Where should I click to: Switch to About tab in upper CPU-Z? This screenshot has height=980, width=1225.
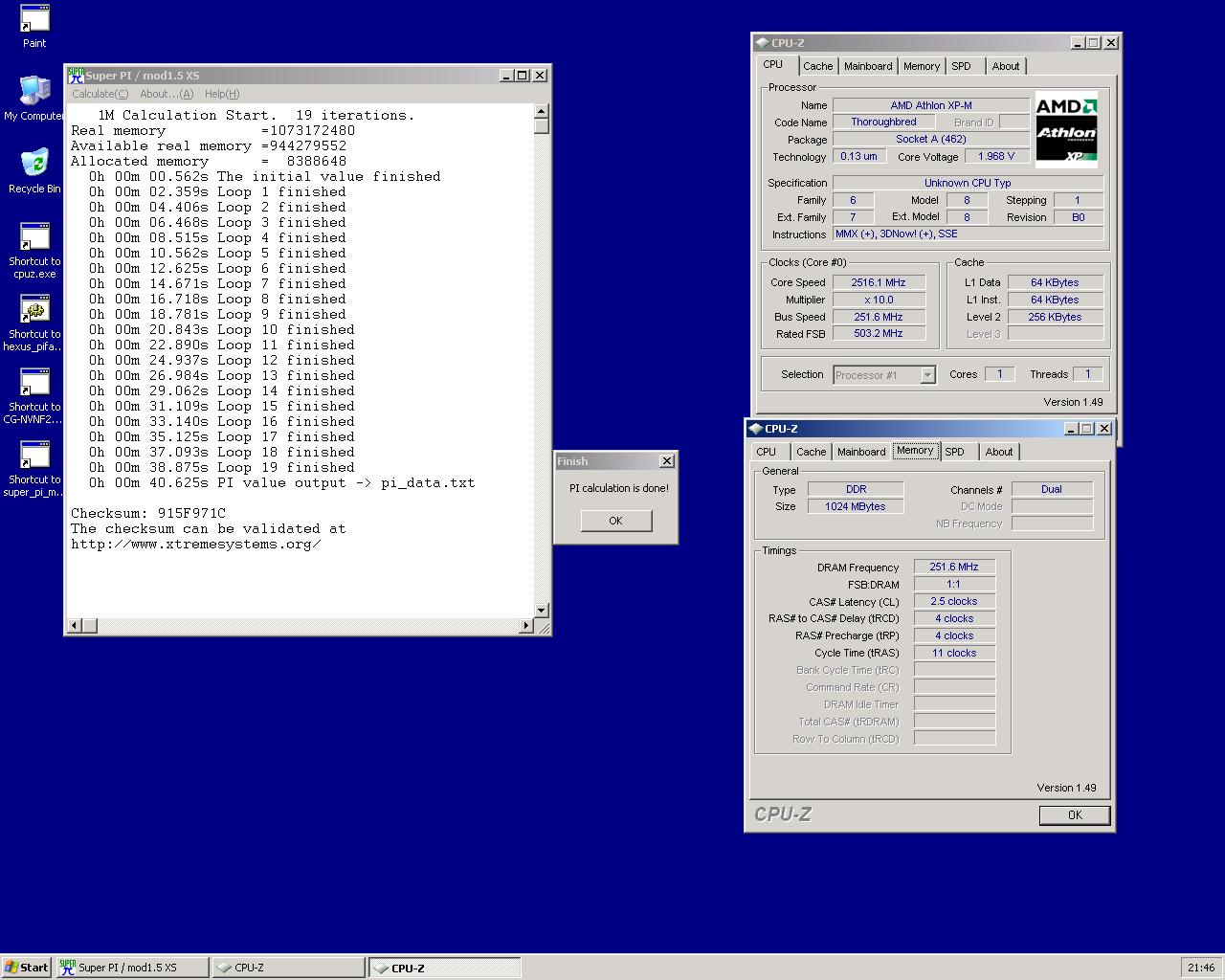1005,66
